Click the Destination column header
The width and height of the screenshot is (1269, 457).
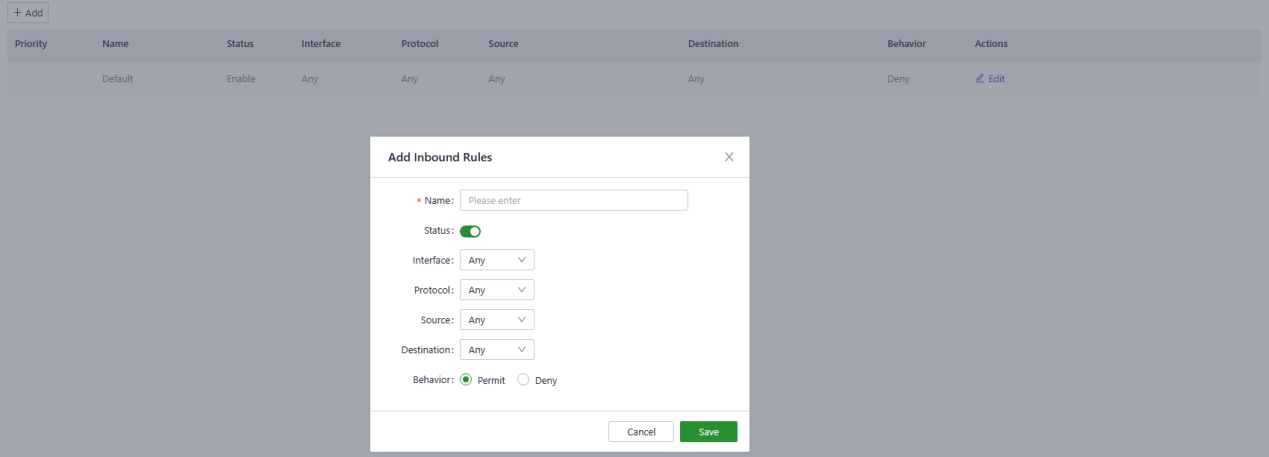[x=713, y=45]
